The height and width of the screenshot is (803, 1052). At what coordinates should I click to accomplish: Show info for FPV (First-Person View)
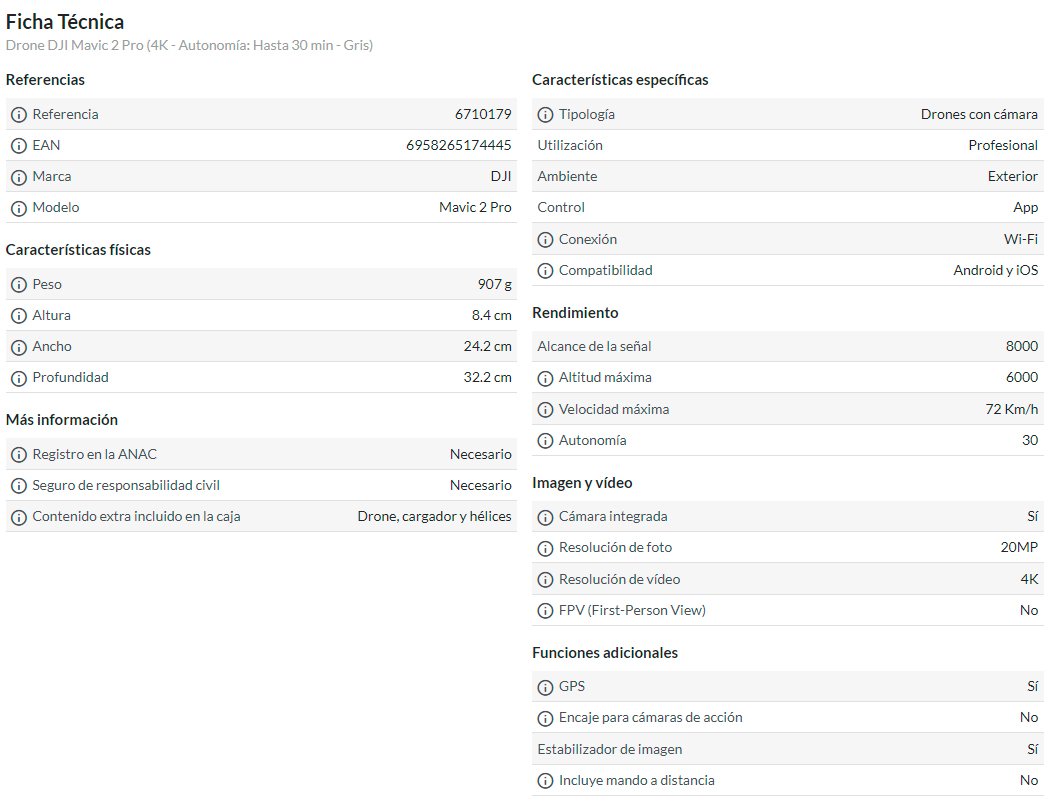pos(545,610)
